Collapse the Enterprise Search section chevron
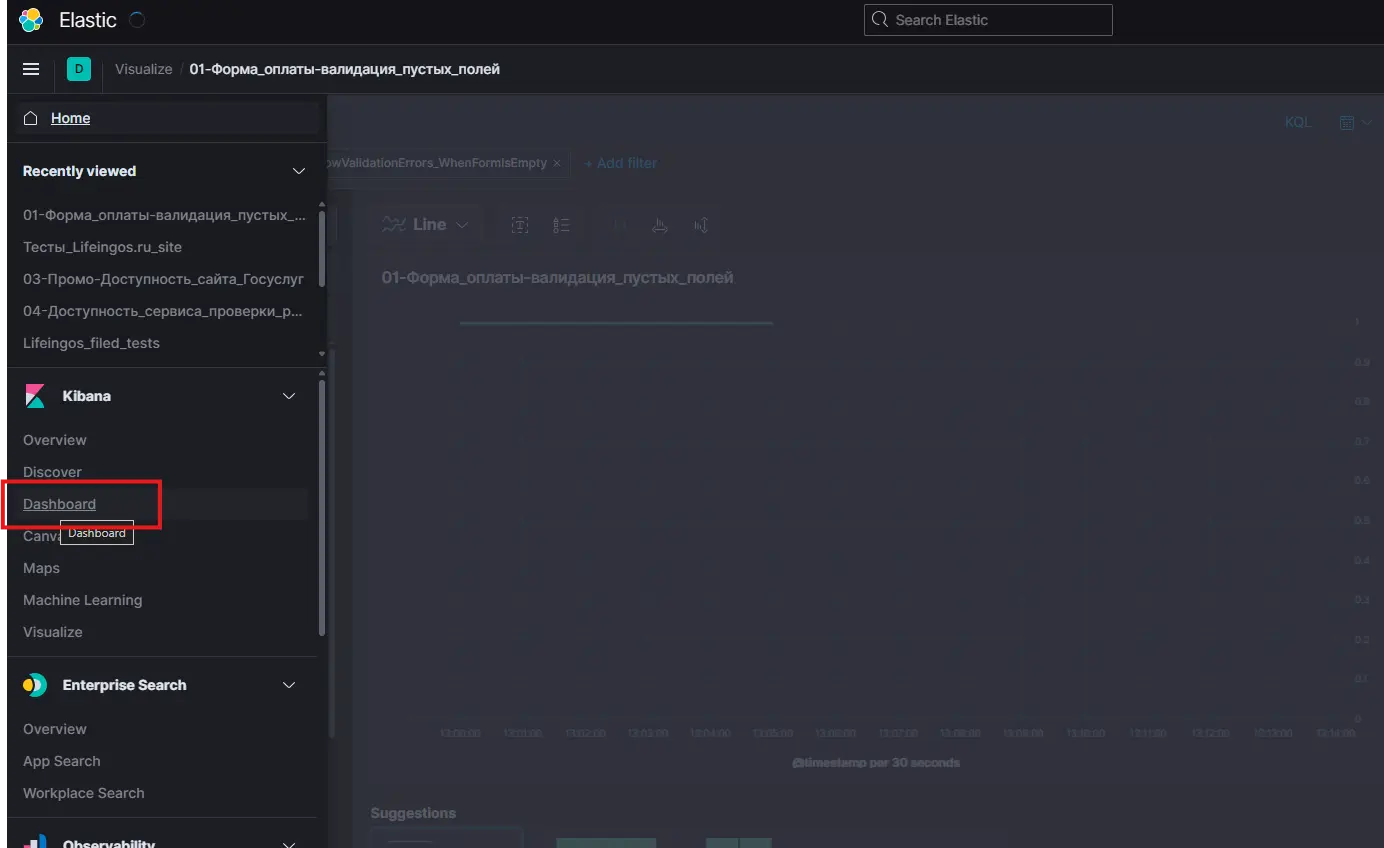Image resolution: width=1384 pixels, height=848 pixels. 289,685
